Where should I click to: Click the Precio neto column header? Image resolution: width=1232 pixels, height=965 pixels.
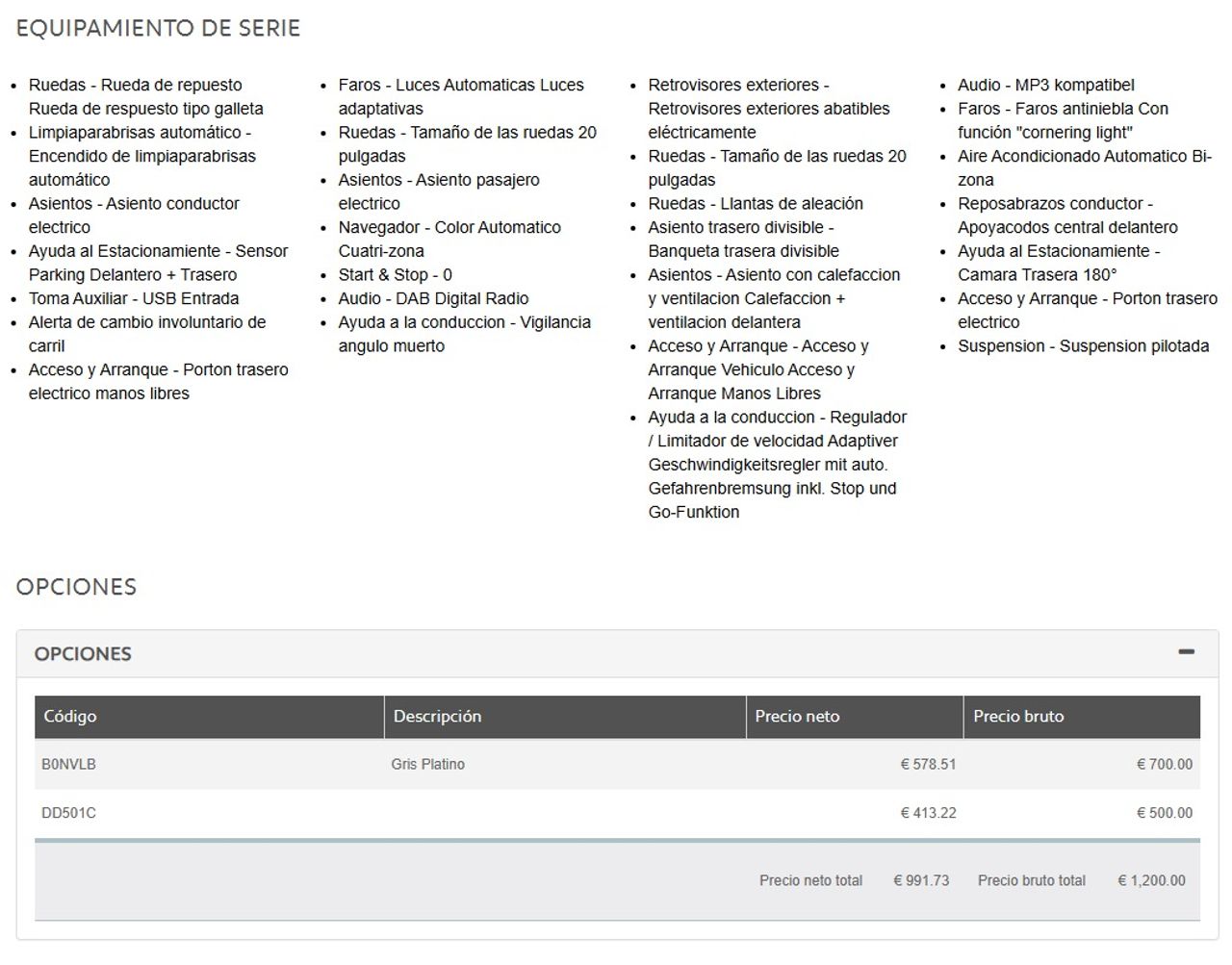[797, 717]
